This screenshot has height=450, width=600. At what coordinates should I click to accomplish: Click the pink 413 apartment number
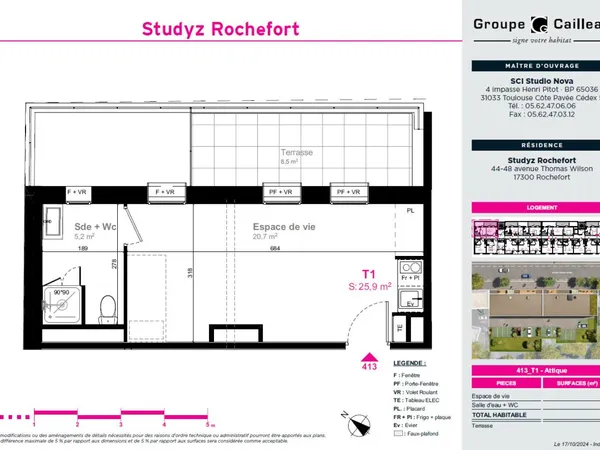pyautogui.click(x=369, y=367)
